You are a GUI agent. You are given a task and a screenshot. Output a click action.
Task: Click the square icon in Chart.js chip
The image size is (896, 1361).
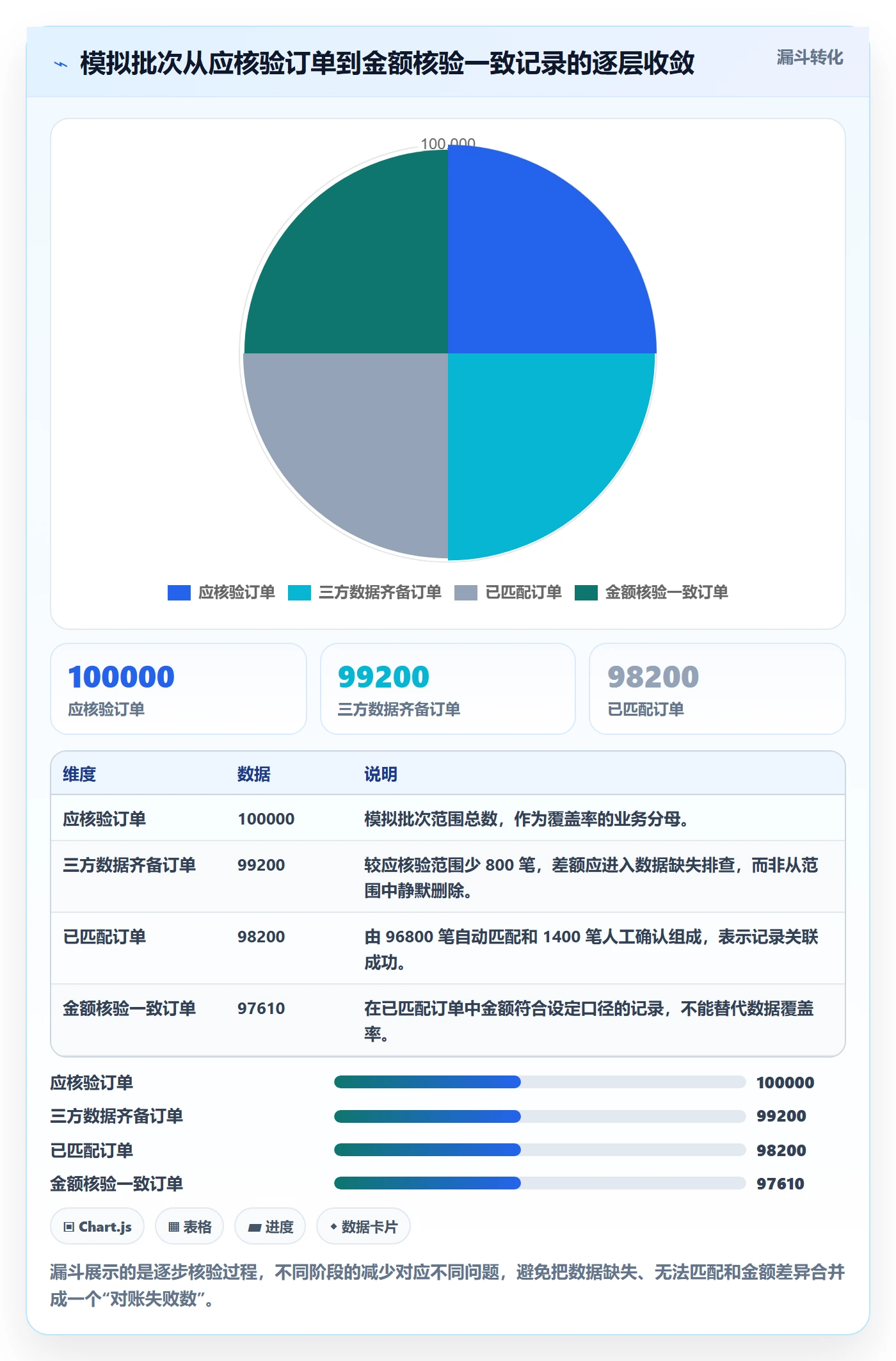point(69,1227)
